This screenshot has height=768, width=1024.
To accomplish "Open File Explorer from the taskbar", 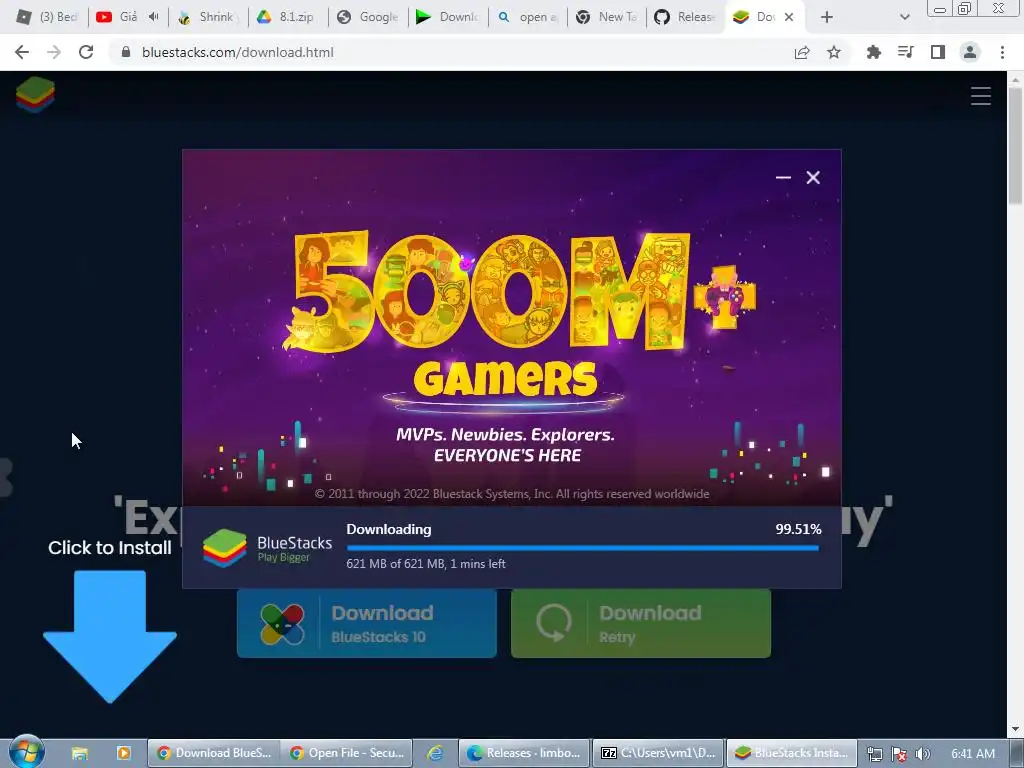I will 80,753.
